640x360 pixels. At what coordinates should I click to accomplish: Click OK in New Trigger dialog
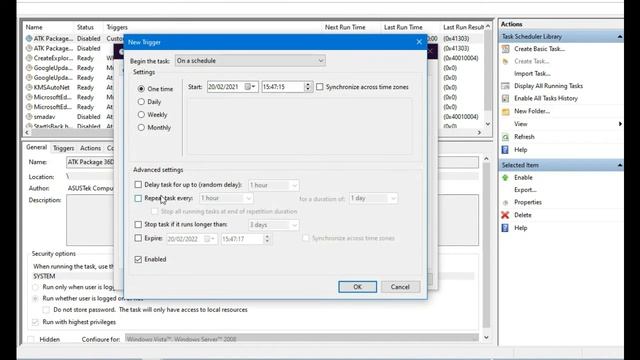[358, 287]
